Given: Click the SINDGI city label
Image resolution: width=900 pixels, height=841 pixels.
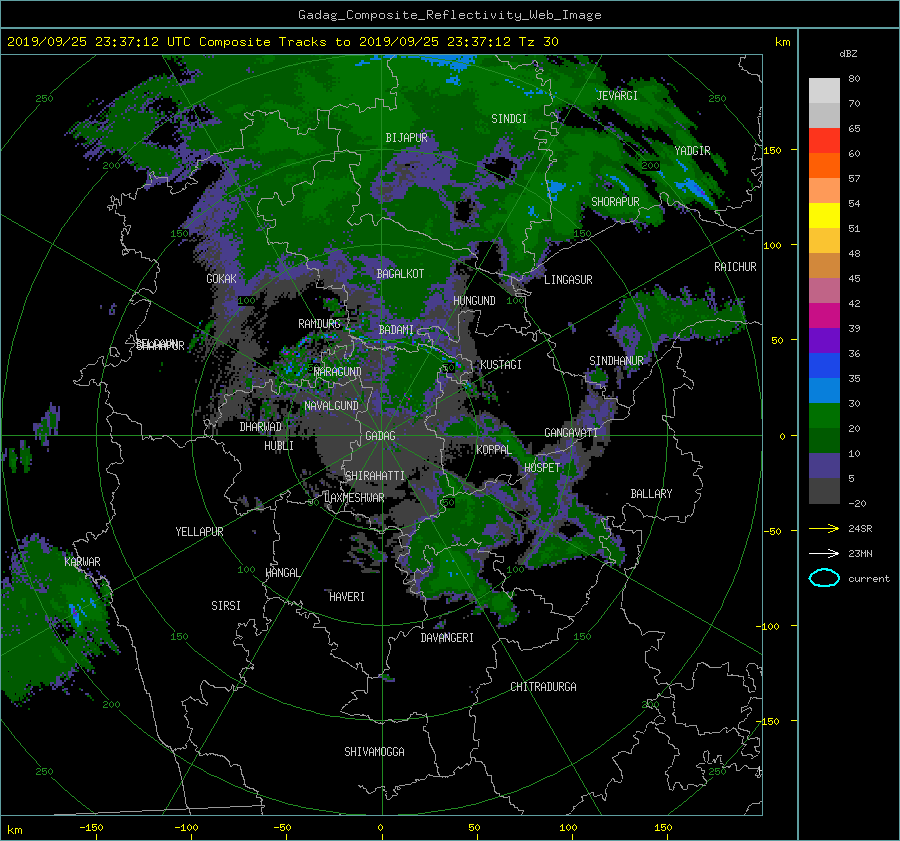Looking at the screenshot, I should (x=509, y=119).
